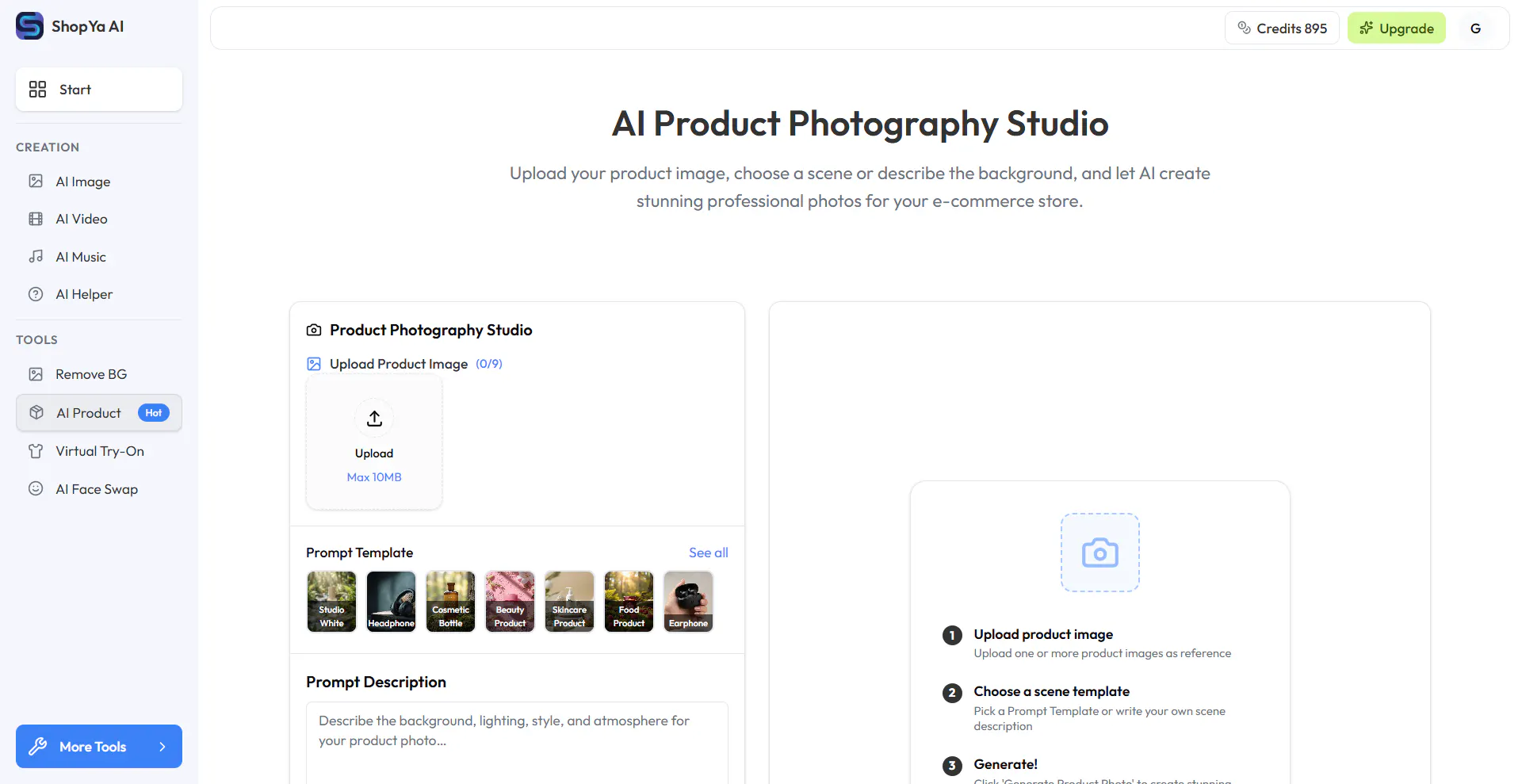The image size is (1522, 784).
Task: Open the AI Face Swap tool
Action: pos(99,489)
